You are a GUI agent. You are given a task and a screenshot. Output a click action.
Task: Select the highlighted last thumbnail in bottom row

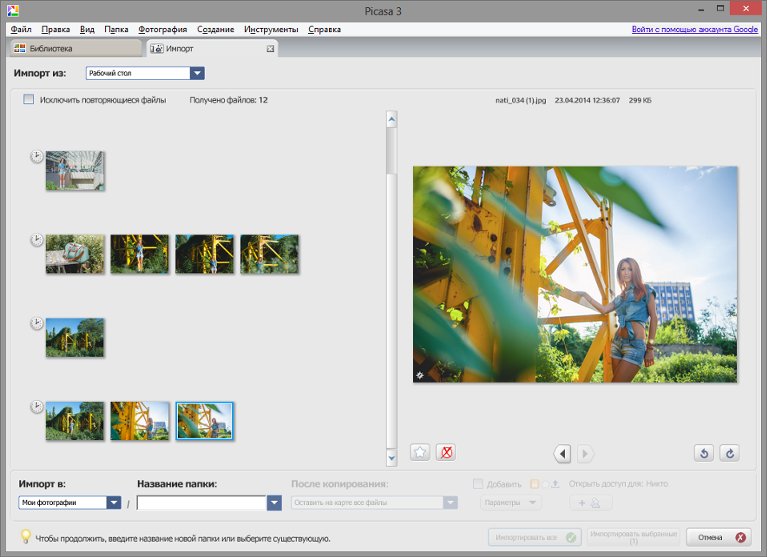coord(204,421)
